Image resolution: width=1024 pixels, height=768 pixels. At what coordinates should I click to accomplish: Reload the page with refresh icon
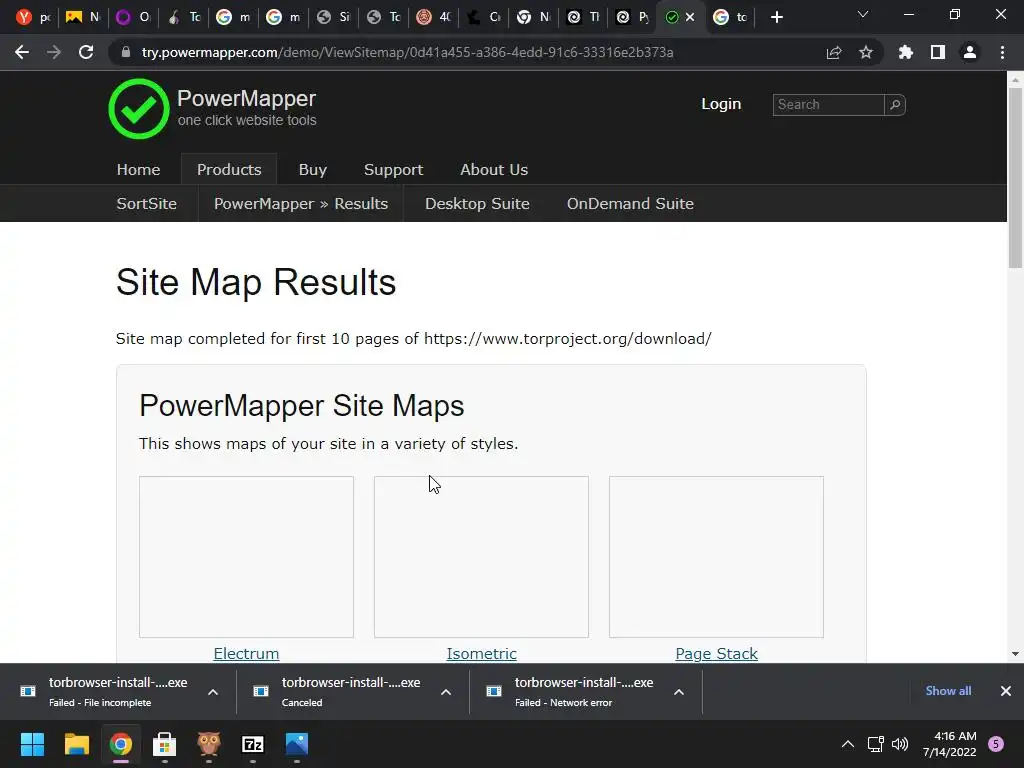86,52
